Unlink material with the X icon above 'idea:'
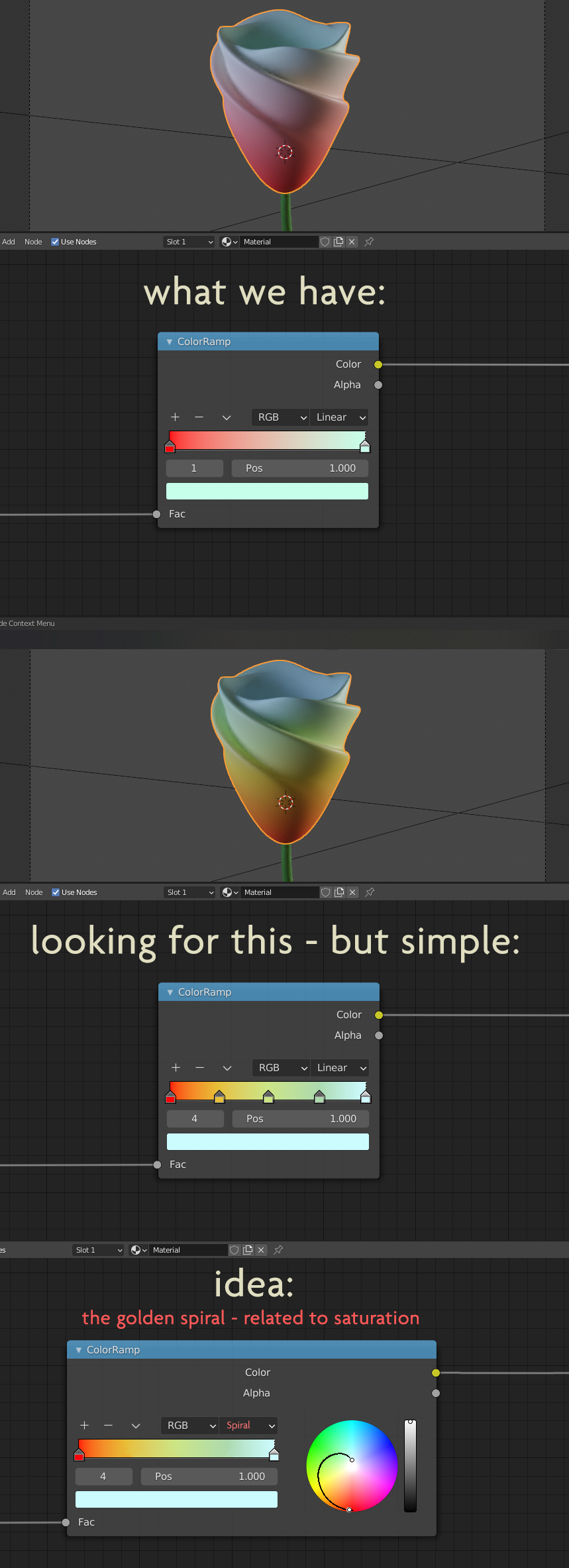Viewport: 569px width, 1568px height. [x=261, y=1250]
